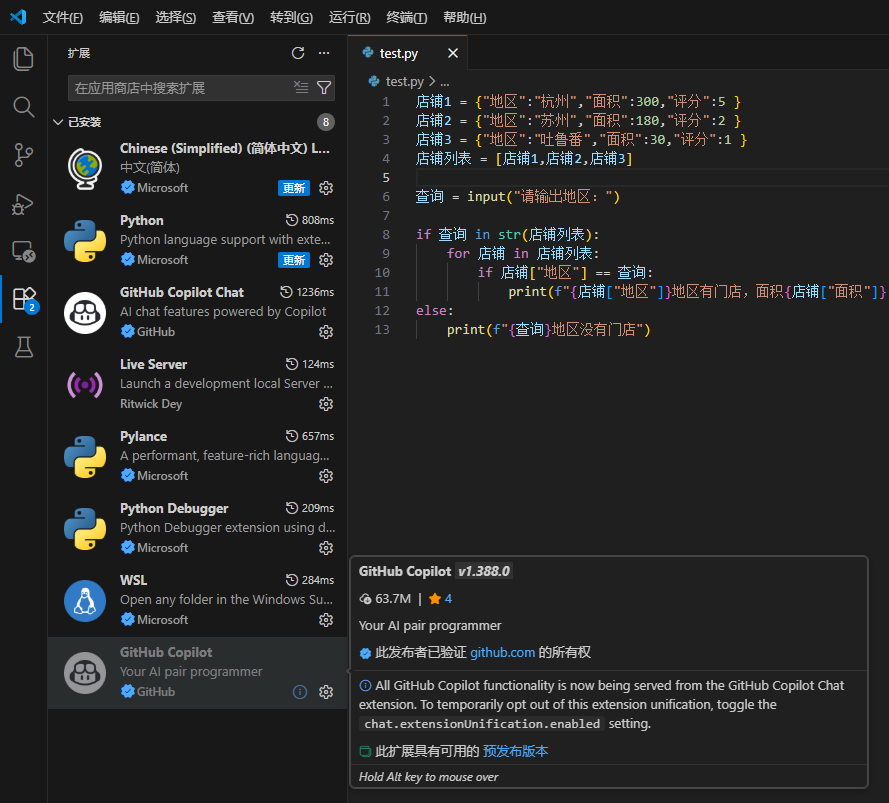Open the Live Server gear settings
This screenshot has height=803, width=889.
[326, 404]
